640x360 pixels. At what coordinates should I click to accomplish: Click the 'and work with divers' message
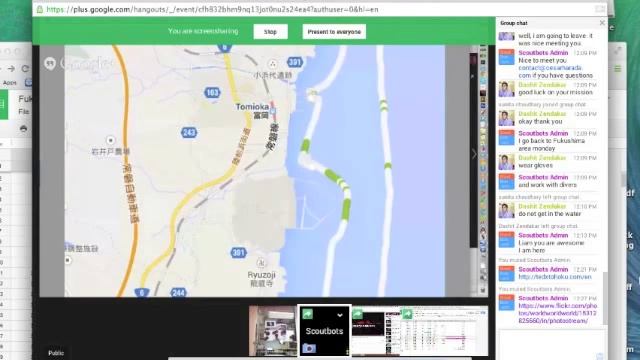tap(547, 185)
